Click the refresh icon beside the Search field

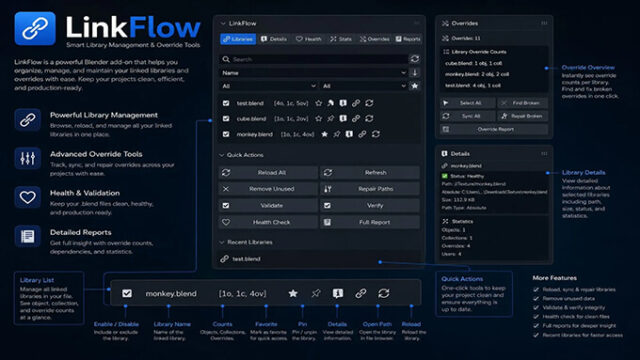[415, 59]
